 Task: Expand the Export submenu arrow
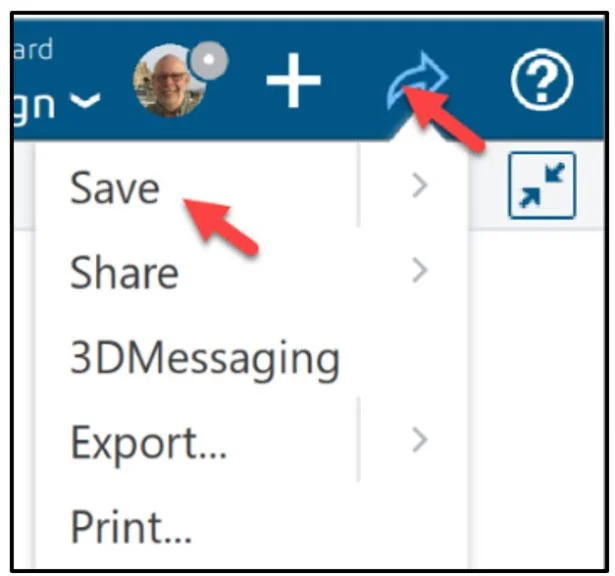point(419,440)
